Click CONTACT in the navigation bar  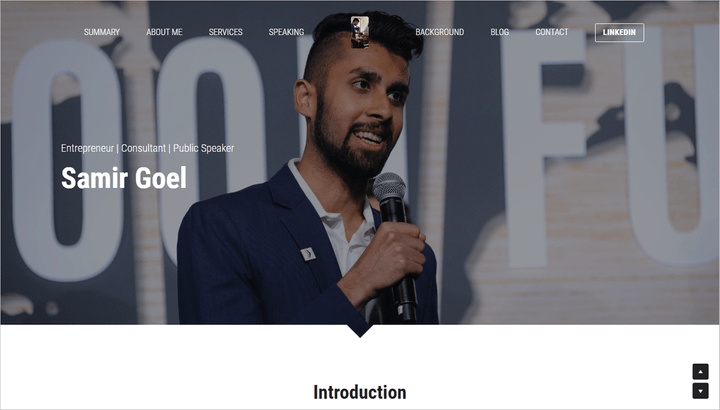tap(551, 32)
